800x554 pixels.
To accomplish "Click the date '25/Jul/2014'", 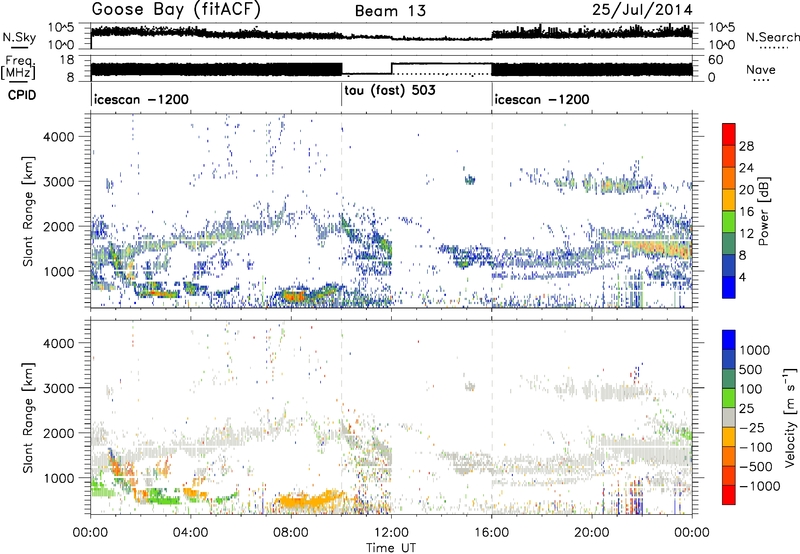I will [642, 10].
